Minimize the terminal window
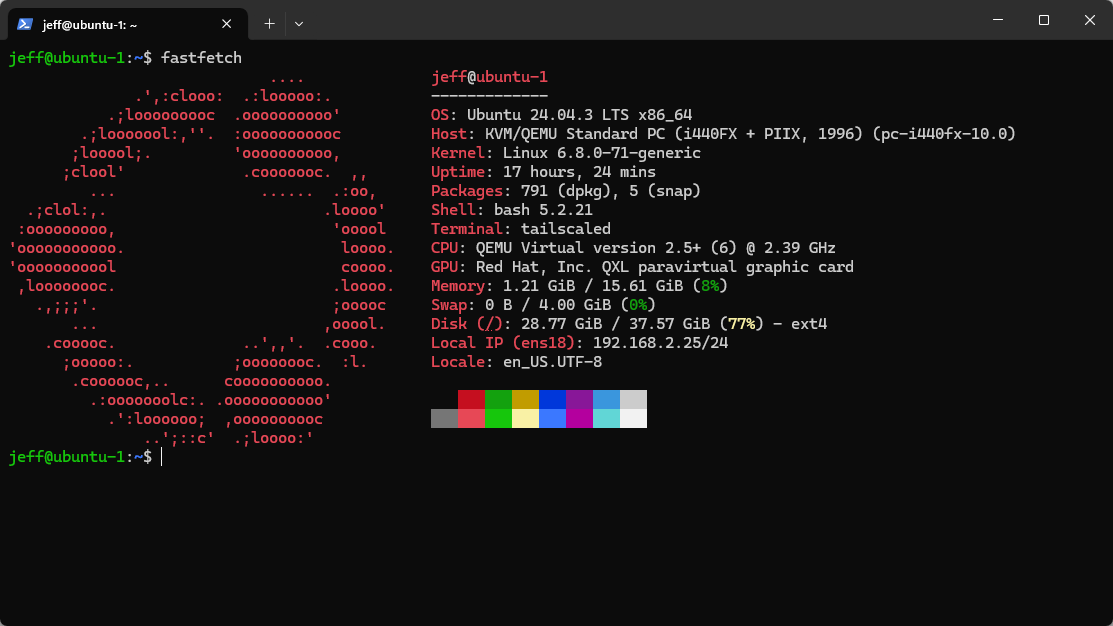The image size is (1113, 626). coord(998,20)
